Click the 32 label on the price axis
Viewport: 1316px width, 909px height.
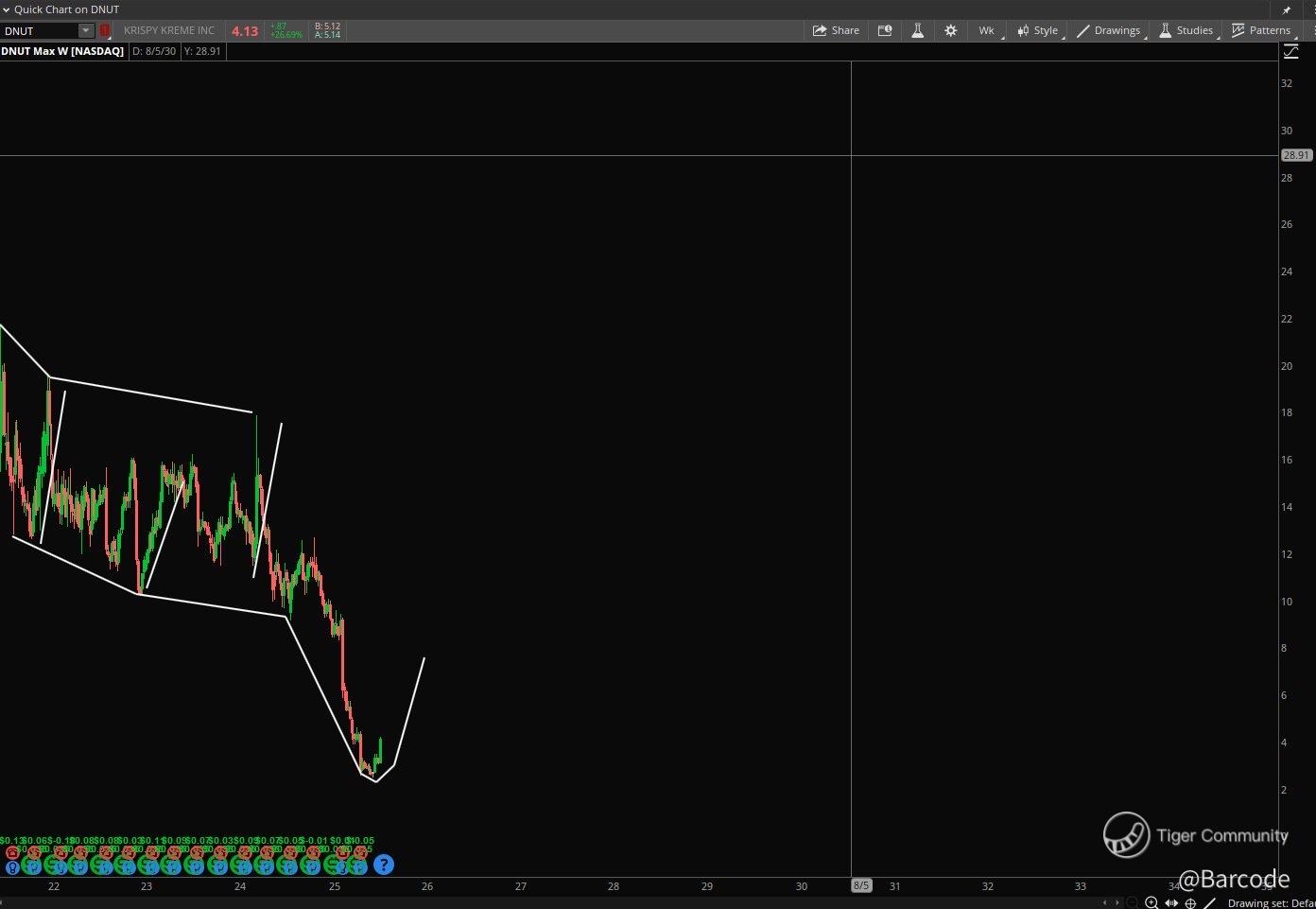pyautogui.click(x=1287, y=83)
